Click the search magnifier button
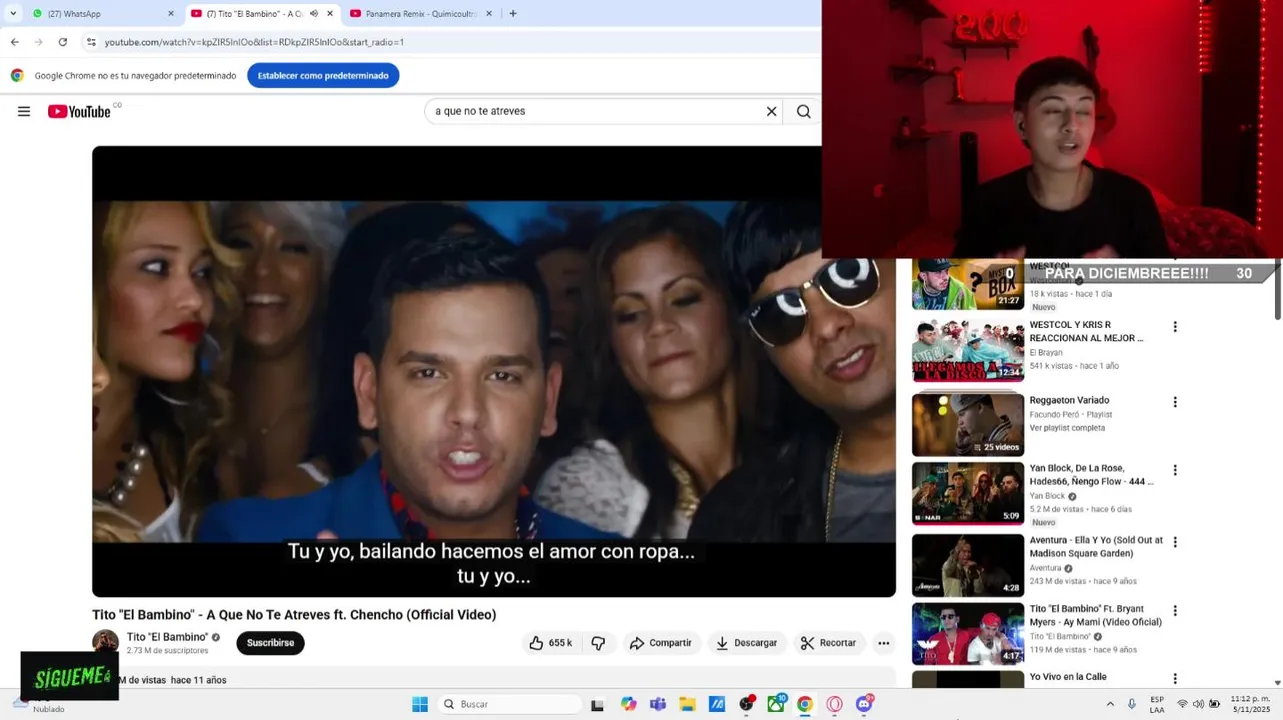 click(x=803, y=111)
